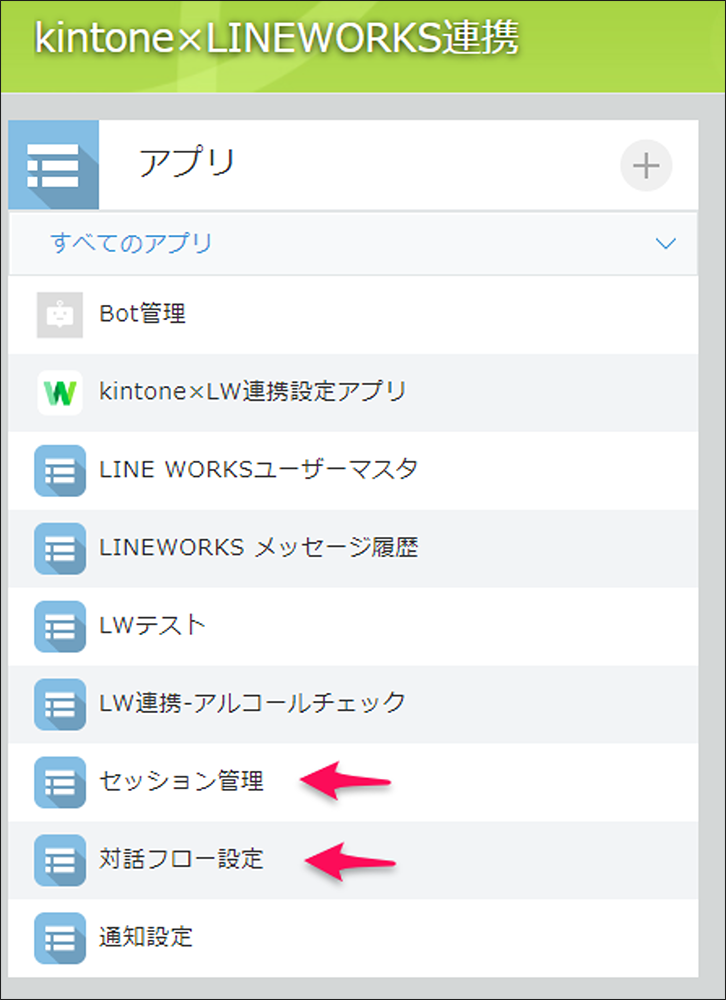Image resolution: width=726 pixels, height=1000 pixels.
Task: Open LINEWORKS メッセージ履歴 app
Action: [x=259, y=547]
